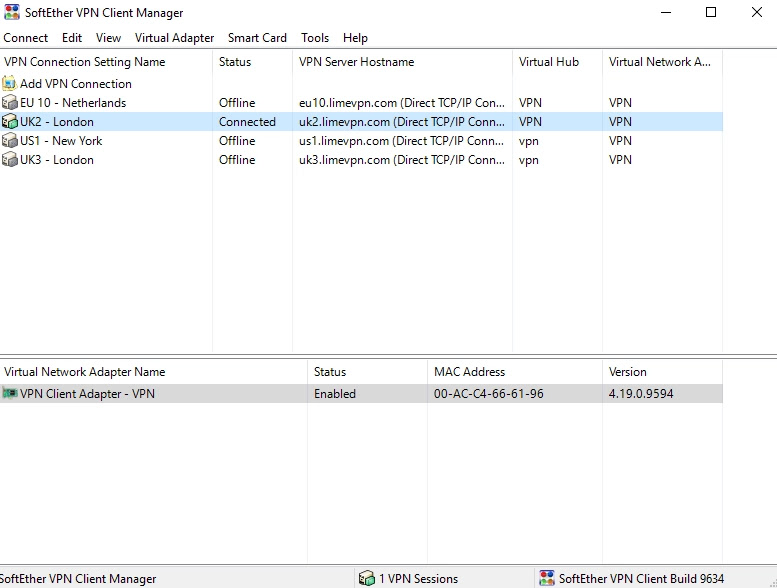Viewport: 777px width, 588px height.
Task: Click the VPN Sessions status bar icon
Action: click(366, 578)
